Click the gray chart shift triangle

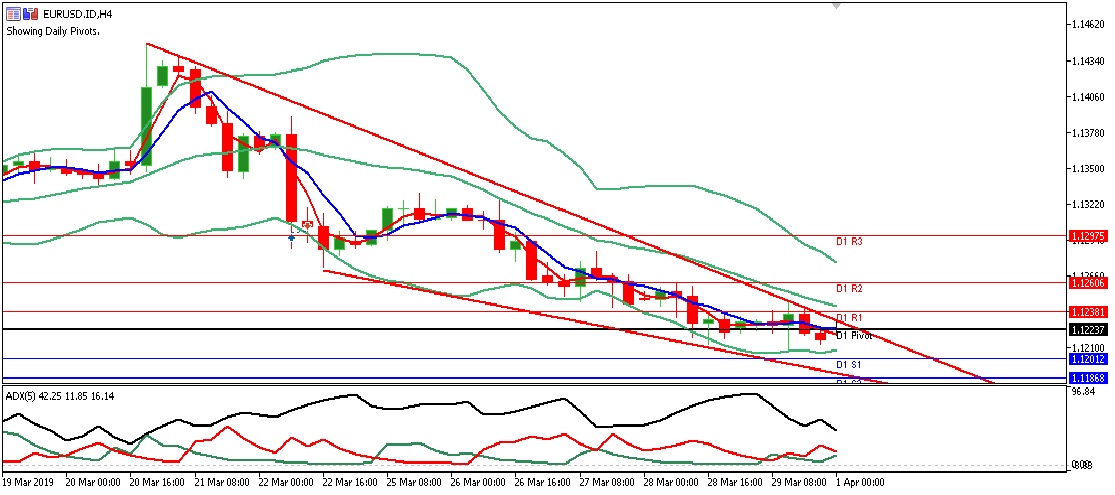(836, 5)
